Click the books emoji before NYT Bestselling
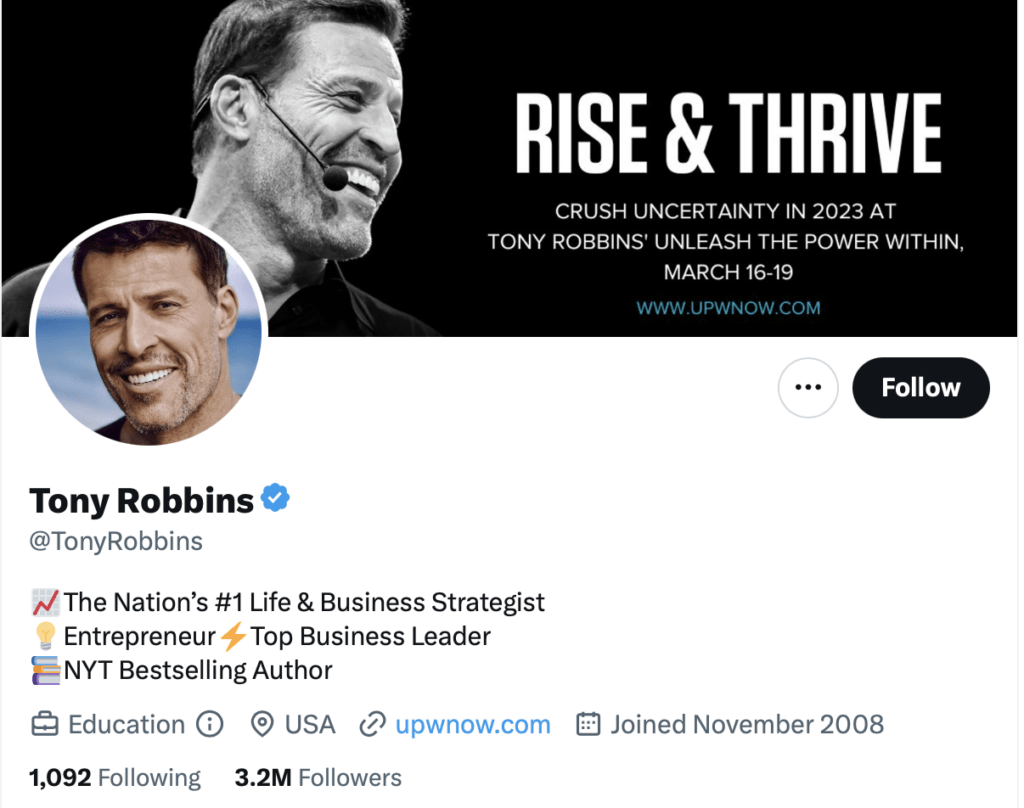This screenshot has height=808, width=1024. pyautogui.click(x=42, y=669)
